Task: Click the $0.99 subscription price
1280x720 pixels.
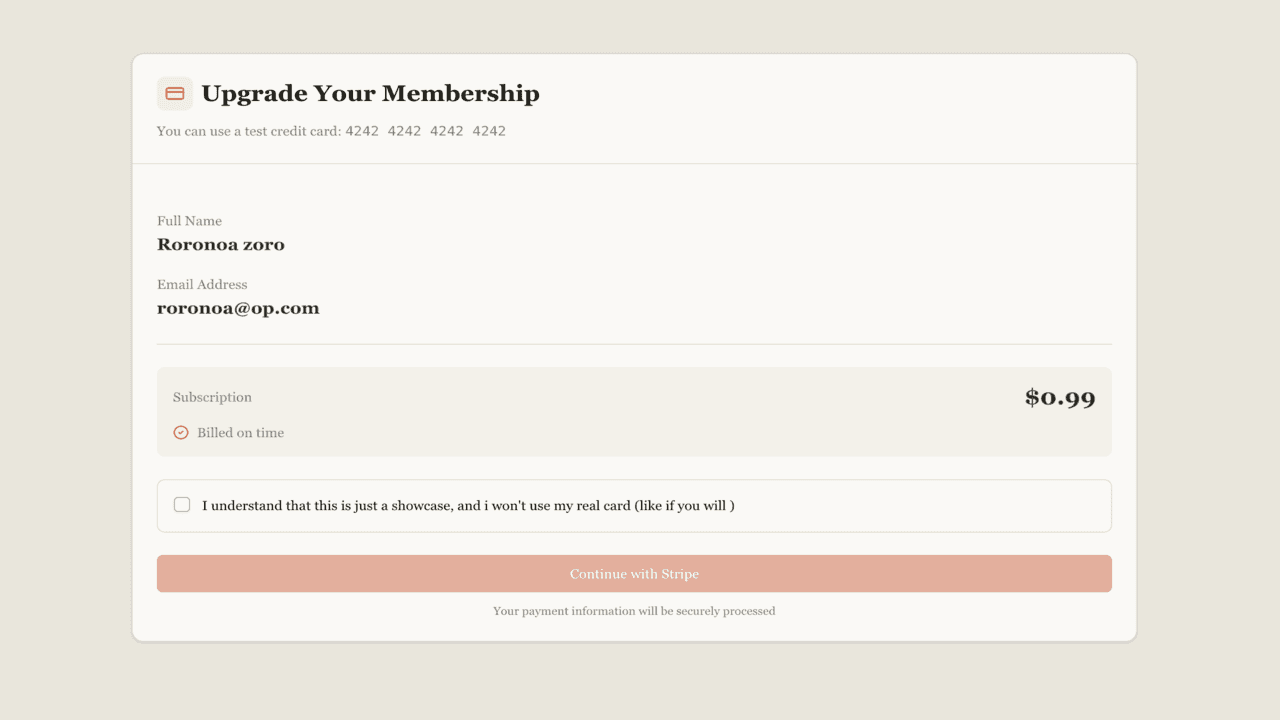Action: 1060,398
